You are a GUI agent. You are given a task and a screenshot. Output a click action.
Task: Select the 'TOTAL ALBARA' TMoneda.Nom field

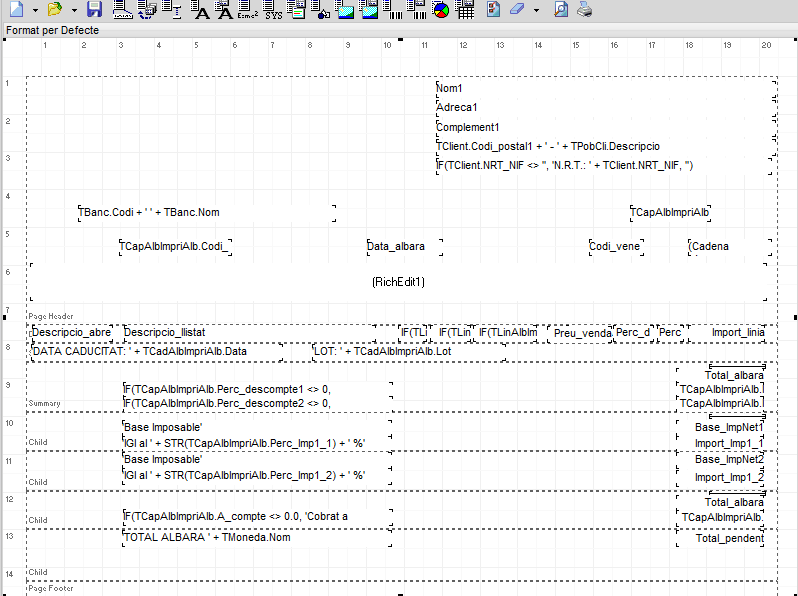click(258, 538)
